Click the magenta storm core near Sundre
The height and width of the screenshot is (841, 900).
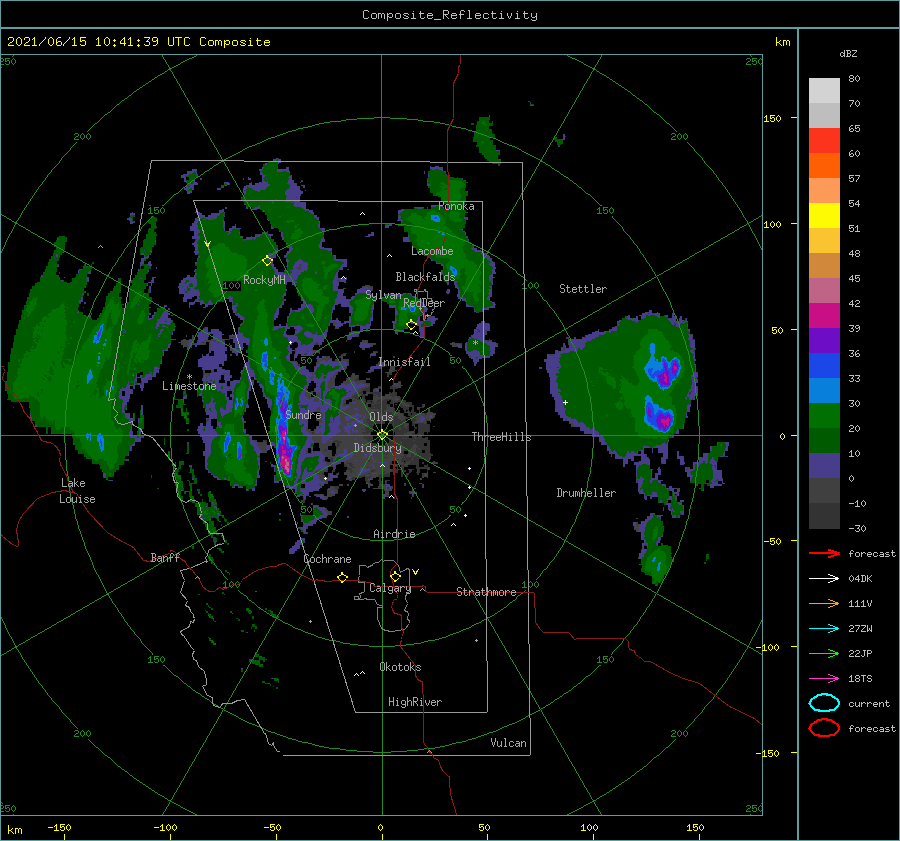coord(285,455)
